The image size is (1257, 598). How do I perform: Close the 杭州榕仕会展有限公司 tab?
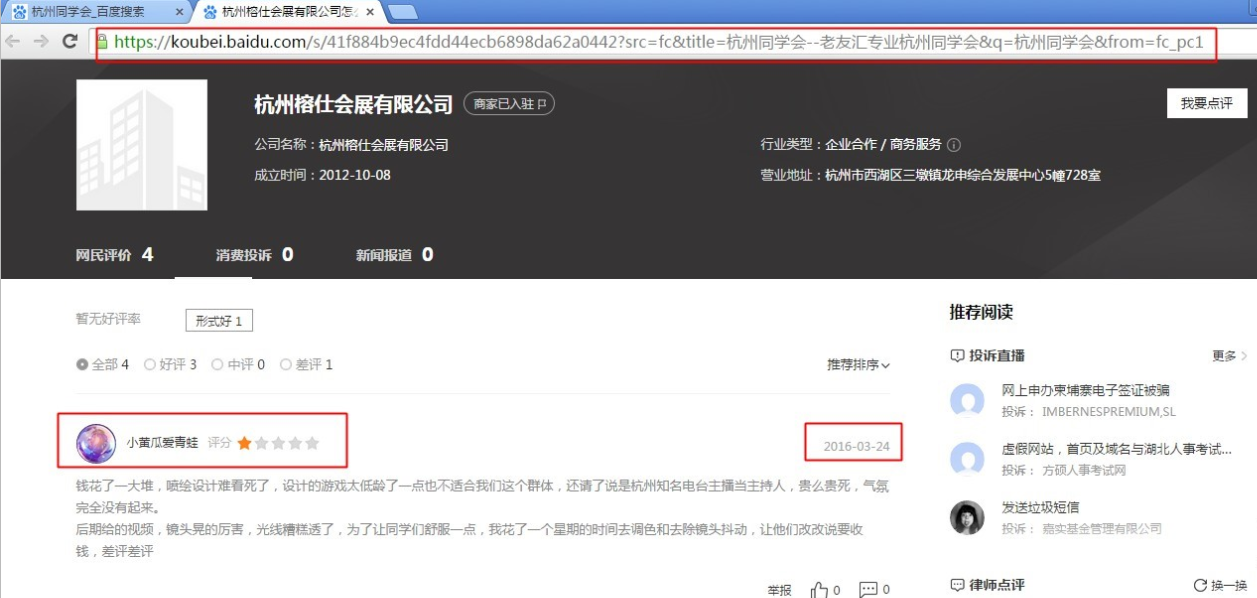coord(370,12)
